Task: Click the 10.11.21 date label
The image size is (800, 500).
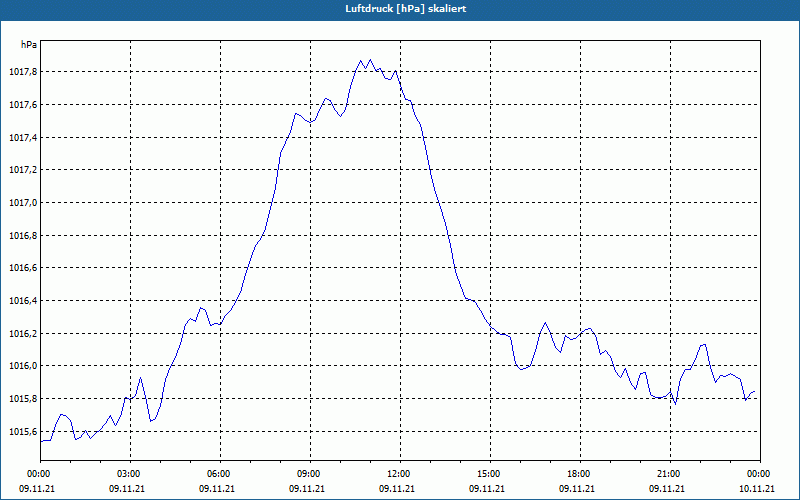Action: click(x=757, y=489)
